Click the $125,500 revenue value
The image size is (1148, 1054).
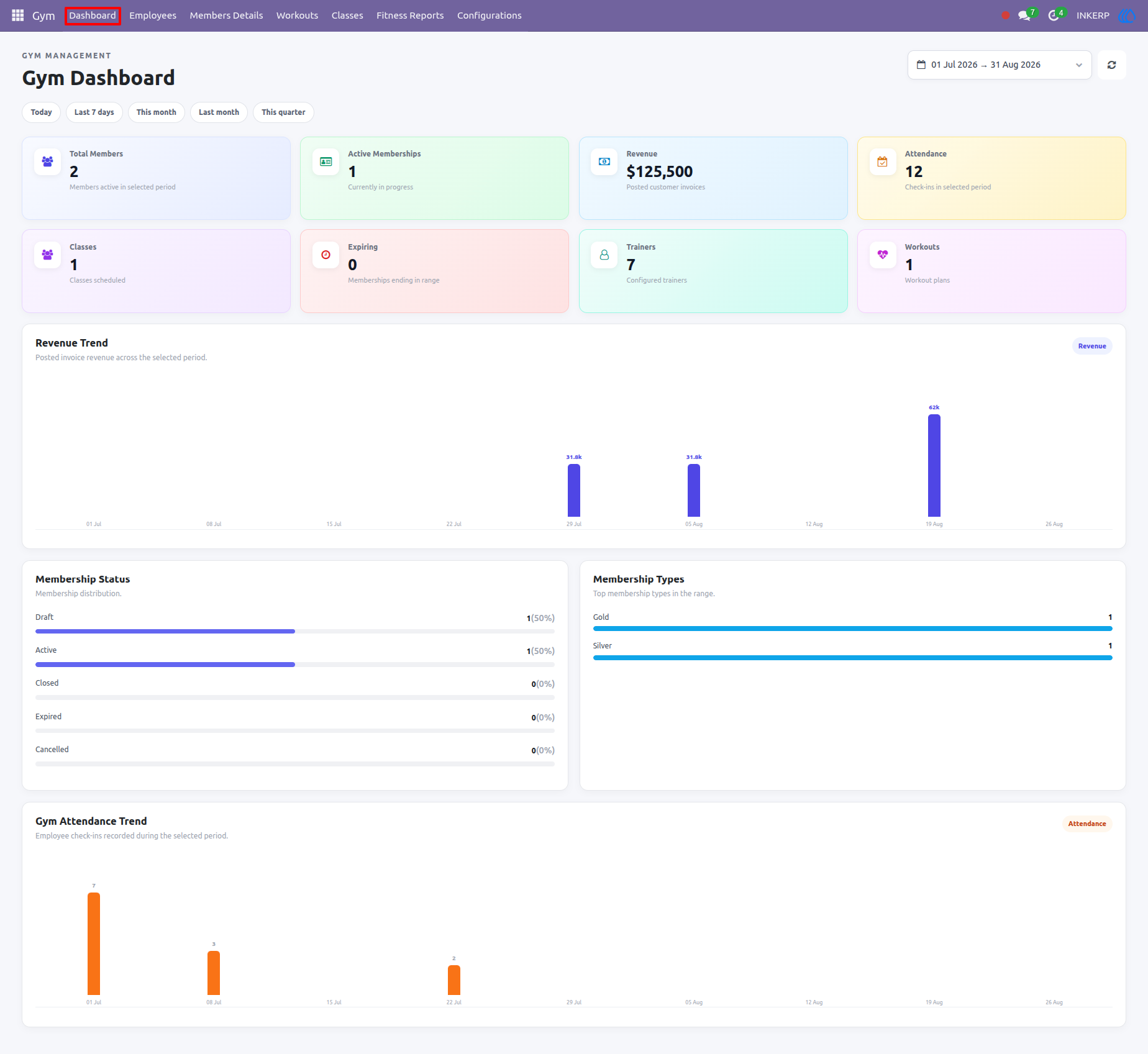point(660,171)
